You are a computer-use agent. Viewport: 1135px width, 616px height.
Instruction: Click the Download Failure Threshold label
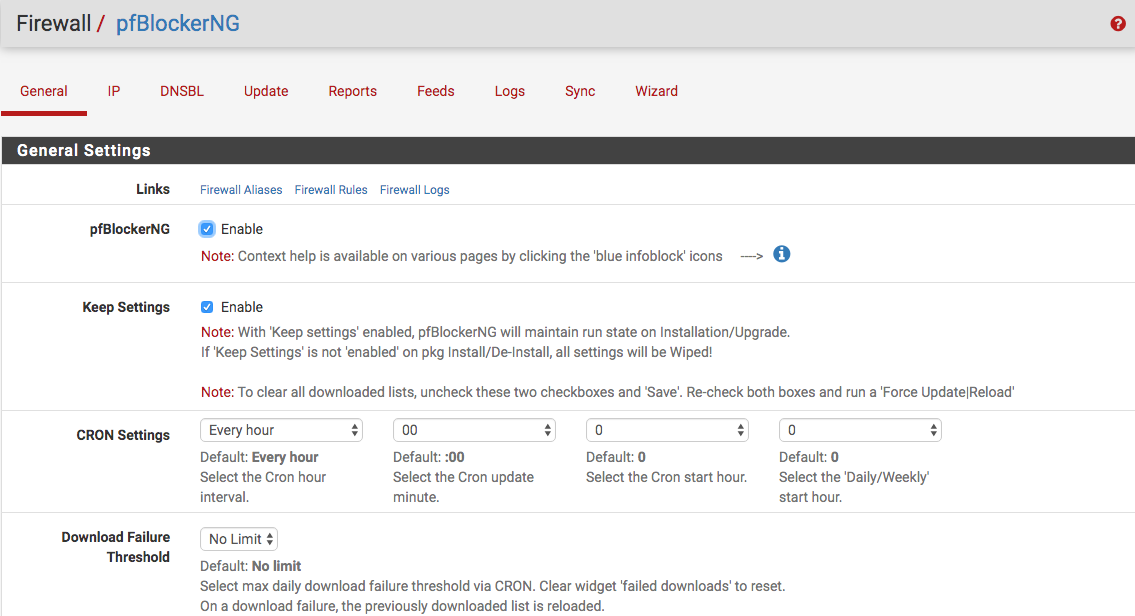coord(116,547)
